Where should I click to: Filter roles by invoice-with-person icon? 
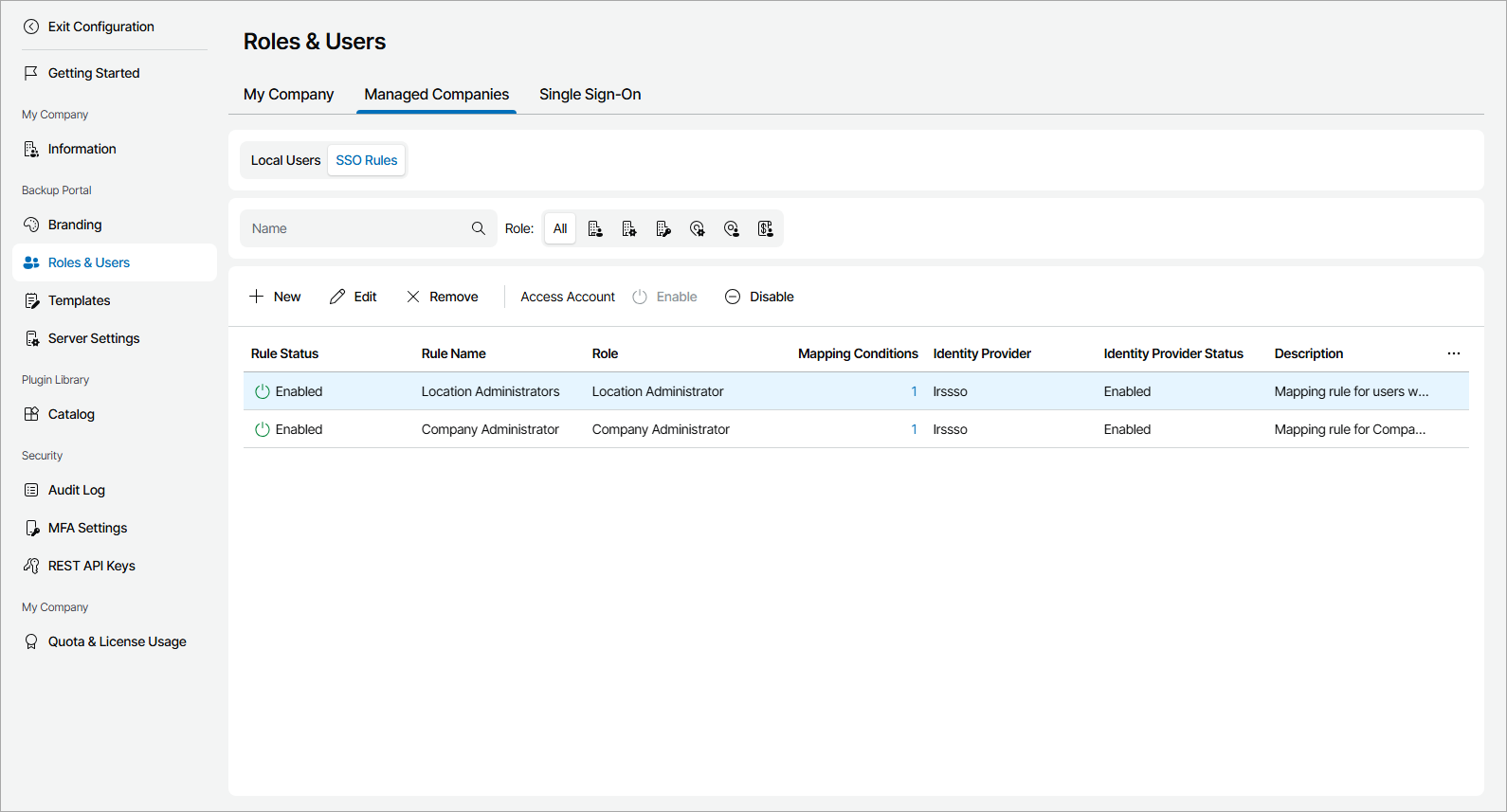(766, 228)
